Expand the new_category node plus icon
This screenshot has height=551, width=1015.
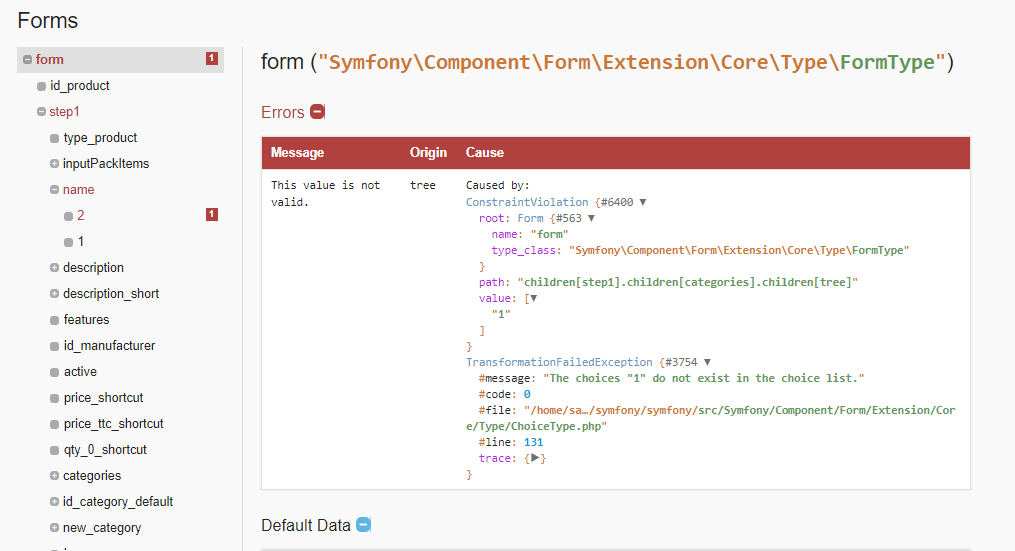(54, 527)
